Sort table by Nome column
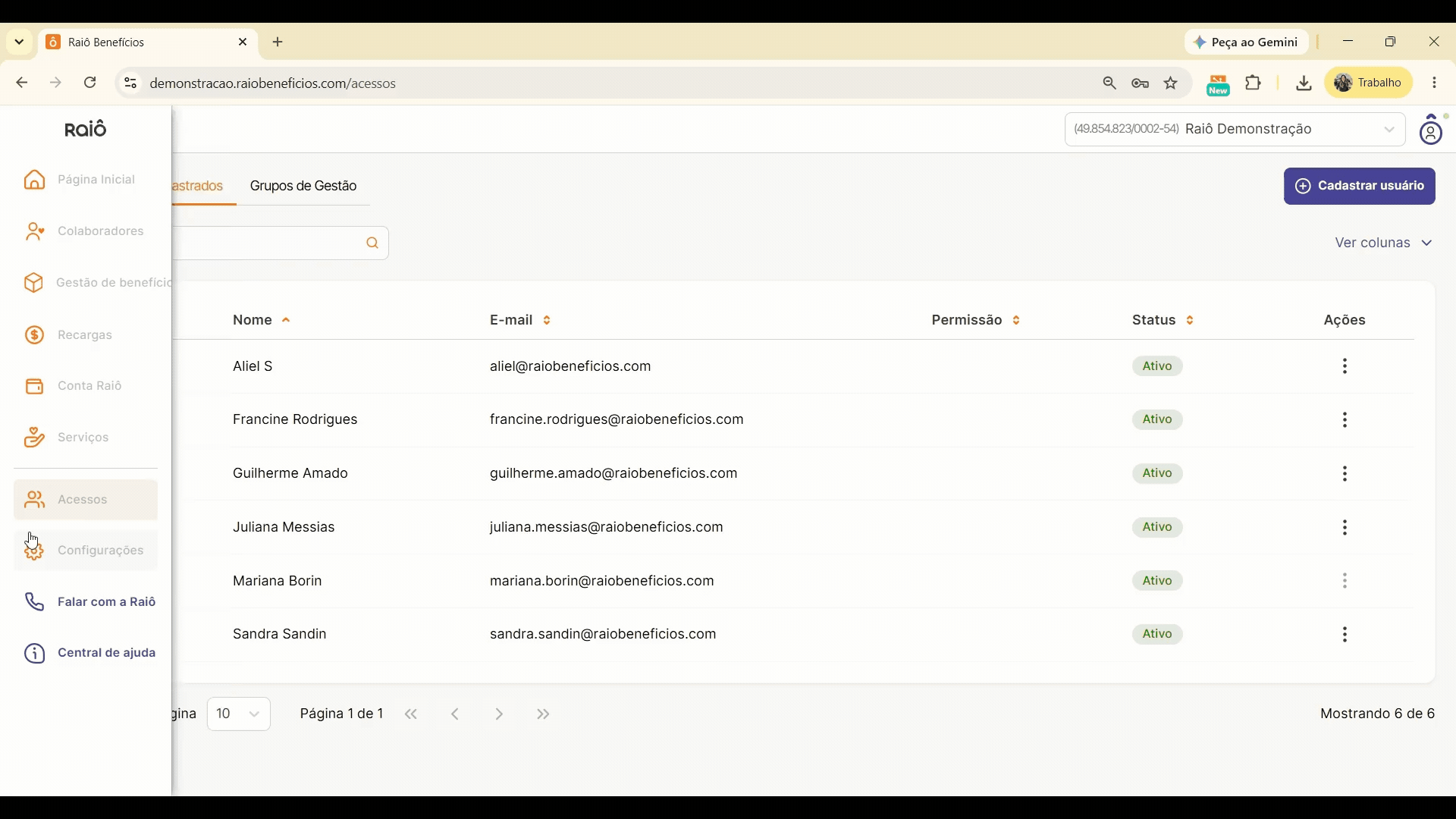 (262, 322)
